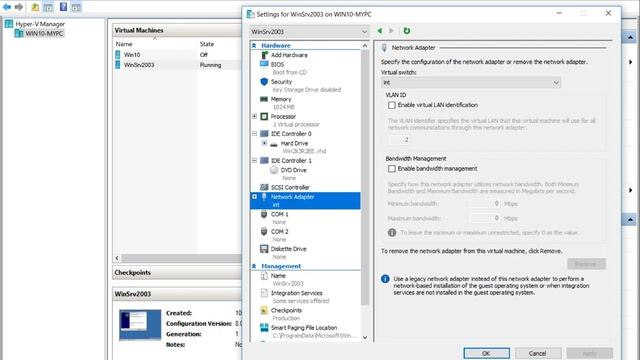Expand the Hard Drive node
This screenshot has height=360, width=640.
264,143
